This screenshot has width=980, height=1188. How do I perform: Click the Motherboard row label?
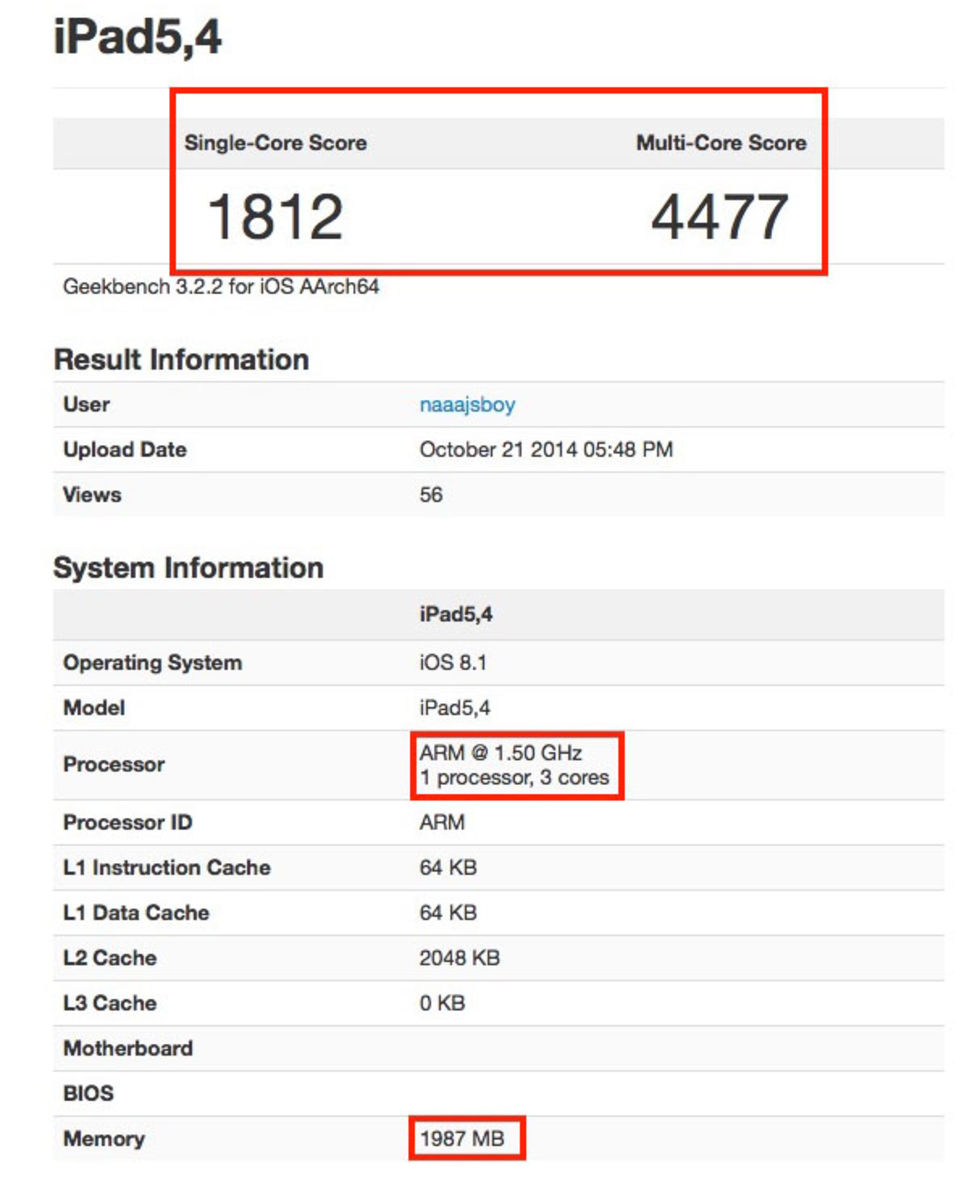[x=128, y=1049]
